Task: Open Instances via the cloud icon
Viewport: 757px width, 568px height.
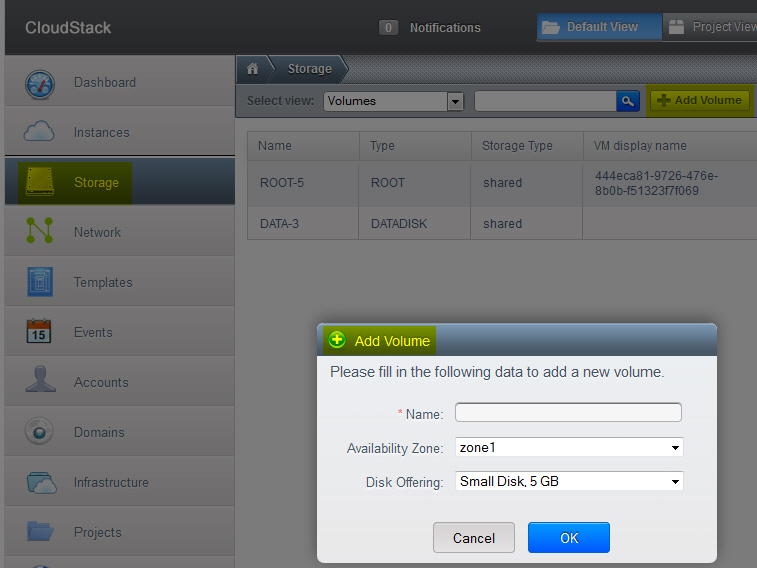Action: pos(40,132)
